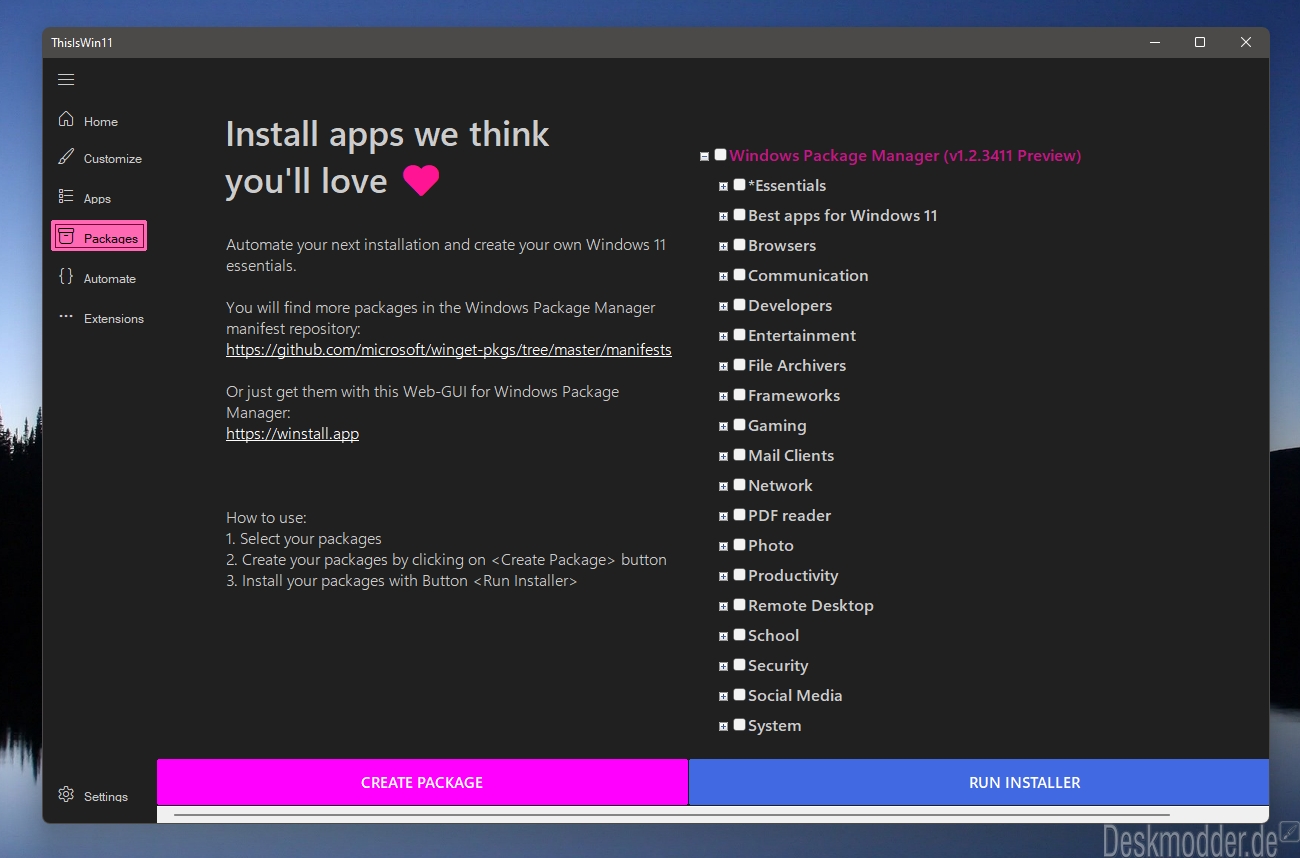This screenshot has height=858, width=1300.
Task: Tick the Remote Desktop checkbox
Action: tap(739, 605)
